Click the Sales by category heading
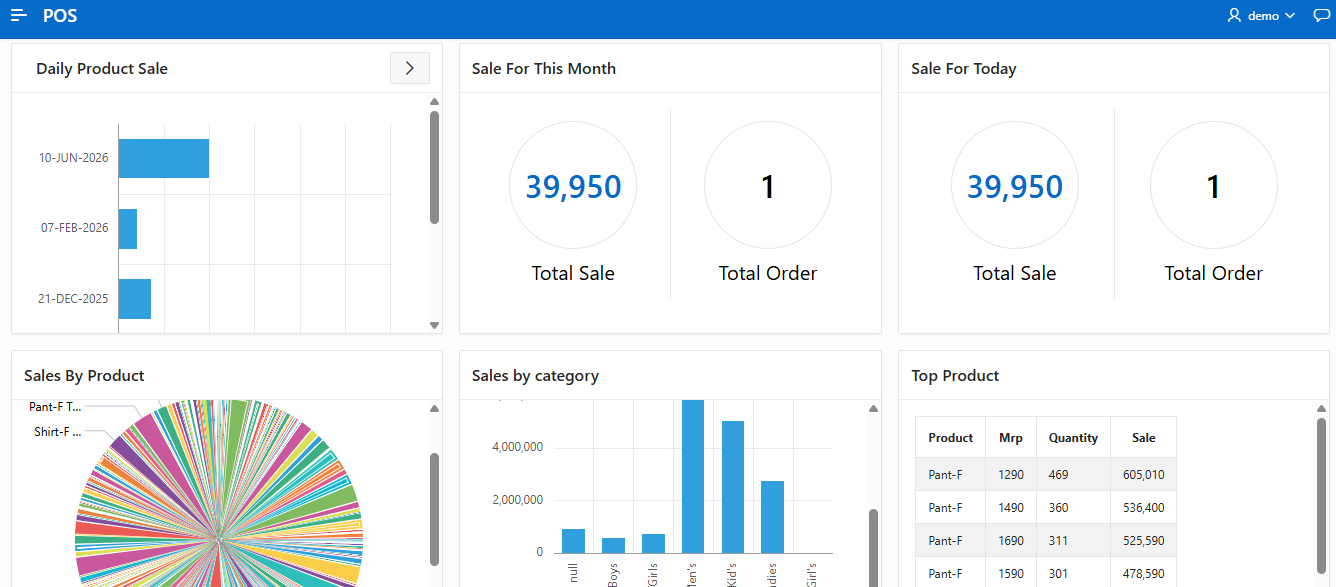Image resolution: width=1336 pixels, height=587 pixels. click(535, 376)
